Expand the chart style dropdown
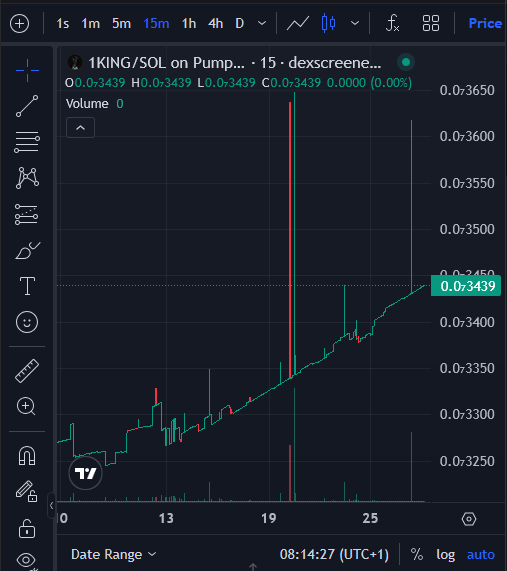 [355, 24]
